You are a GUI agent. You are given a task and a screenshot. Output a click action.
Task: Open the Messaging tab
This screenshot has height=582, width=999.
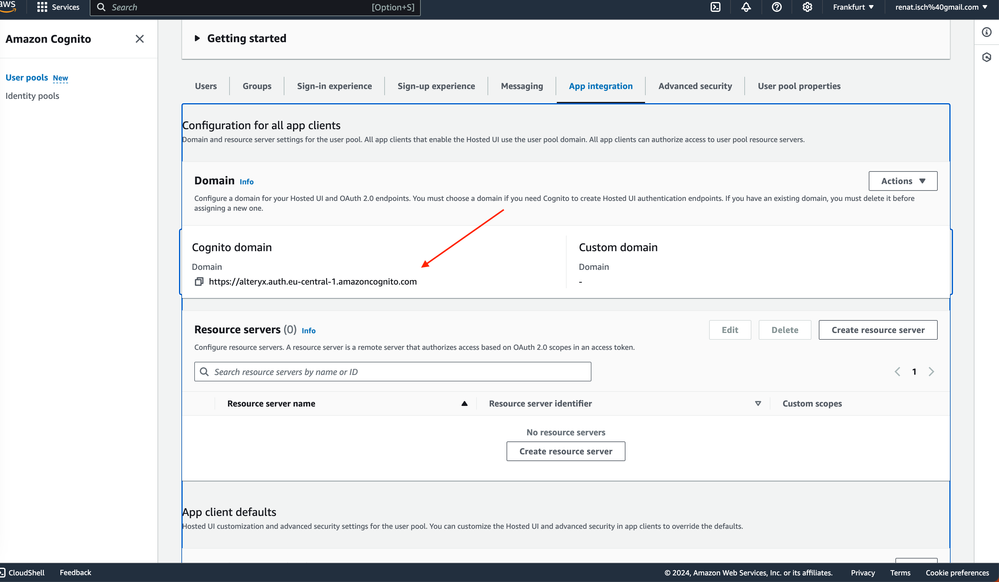(522, 86)
